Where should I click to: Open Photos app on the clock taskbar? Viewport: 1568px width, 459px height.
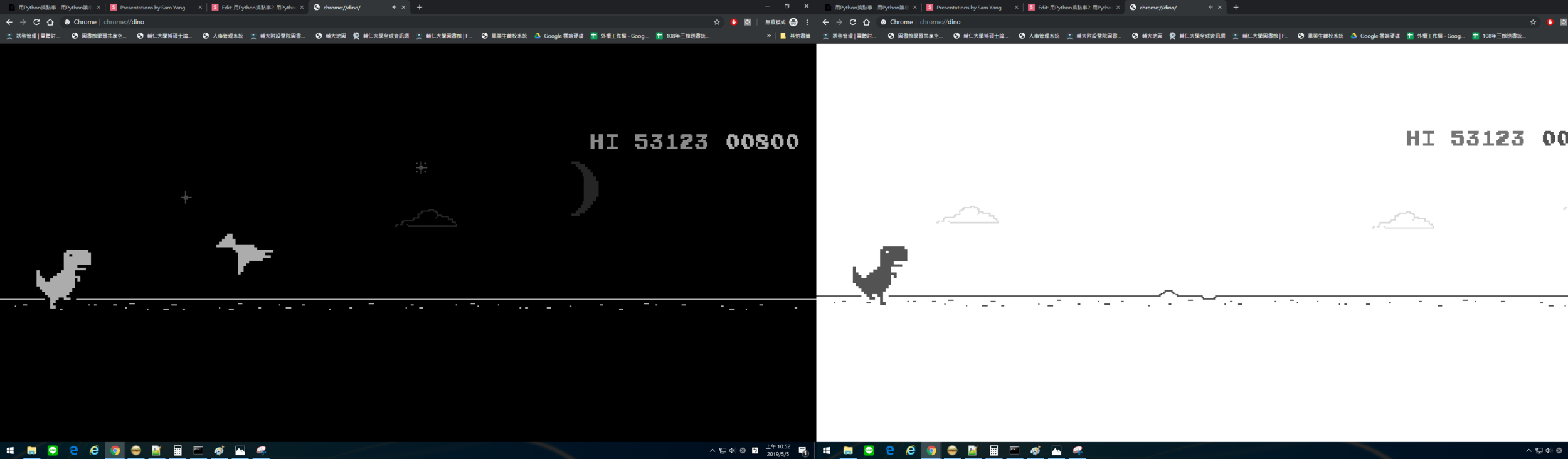tap(240, 450)
